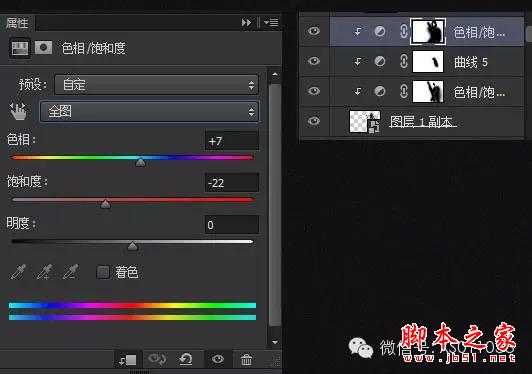532x374 pixels.
Task: Hide the unselected 色相/饱和度 layer under 曲线 5
Action: click(x=314, y=91)
